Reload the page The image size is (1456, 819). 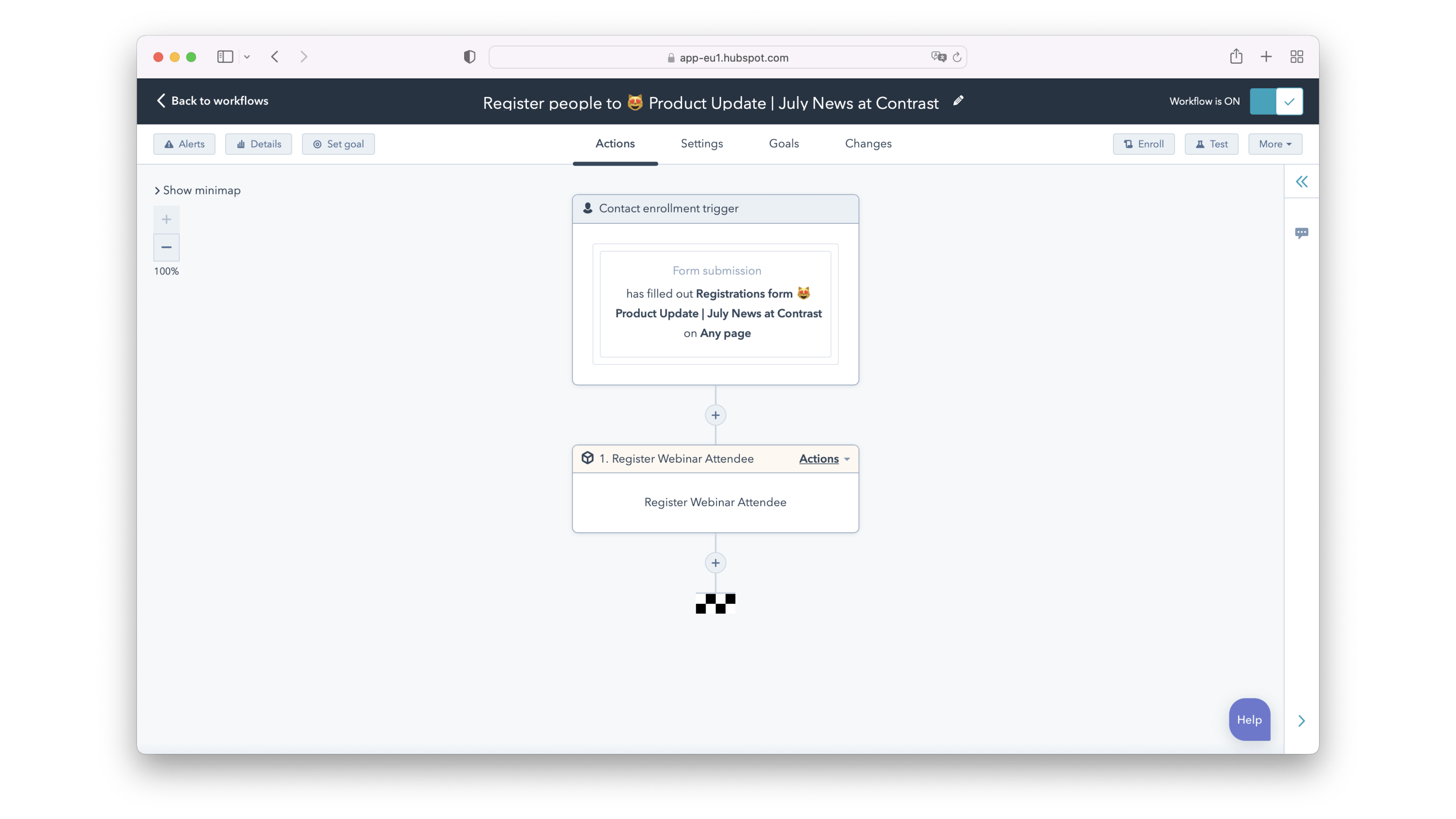point(957,56)
